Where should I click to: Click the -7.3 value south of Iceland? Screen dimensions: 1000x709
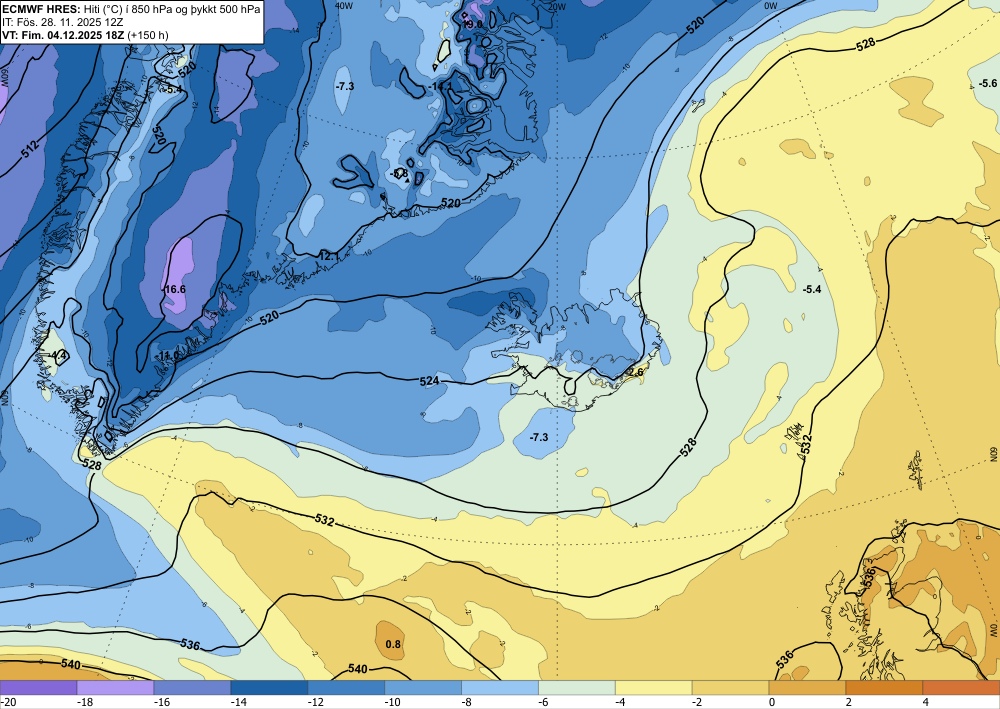pyautogui.click(x=539, y=437)
